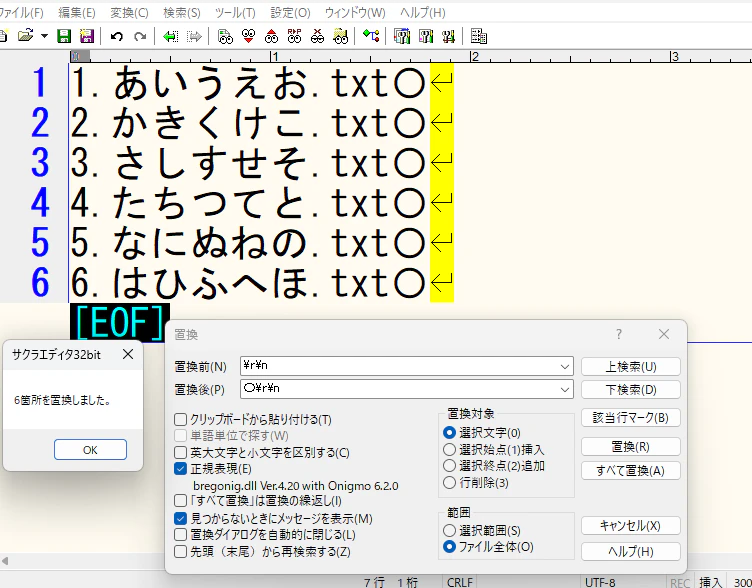Click the green Save icon
Image resolution: width=752 pixels, height=588 pixels.
pyautogui.click(x=64, y=36)
